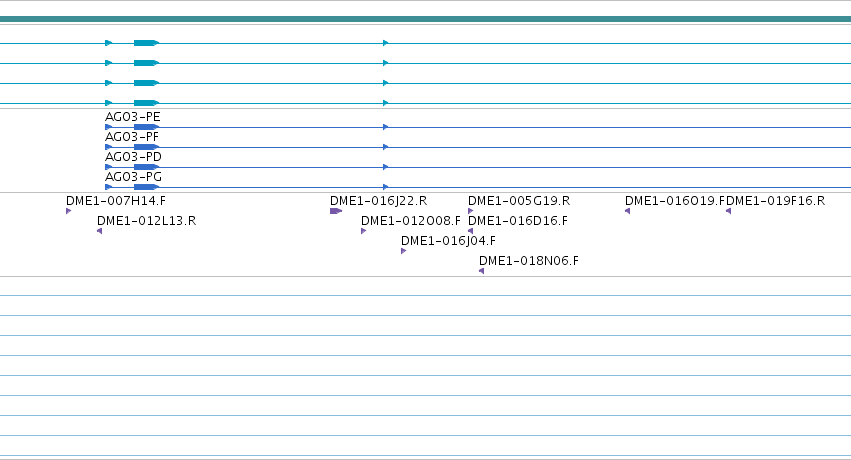This screenshot has width=851, height=460.
Task: Select the AGO3-PG transcript label
Action: [x=133, y=177]
